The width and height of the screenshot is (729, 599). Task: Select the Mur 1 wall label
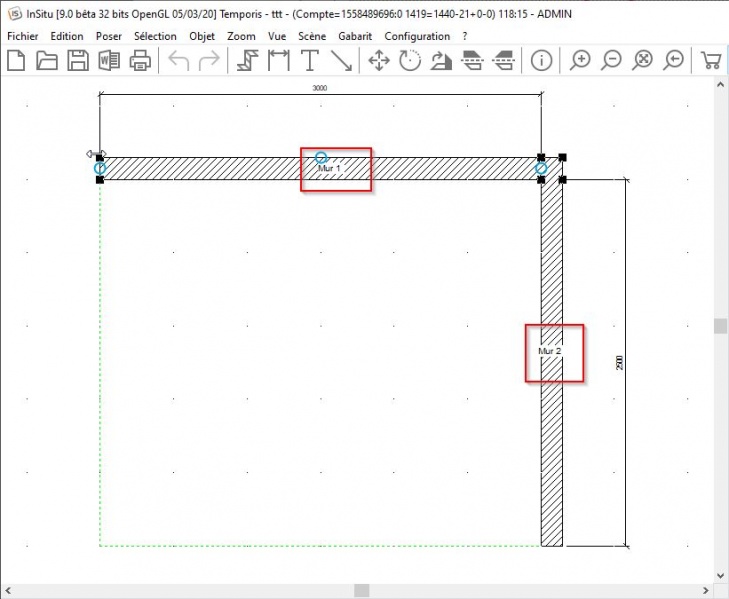329,169
